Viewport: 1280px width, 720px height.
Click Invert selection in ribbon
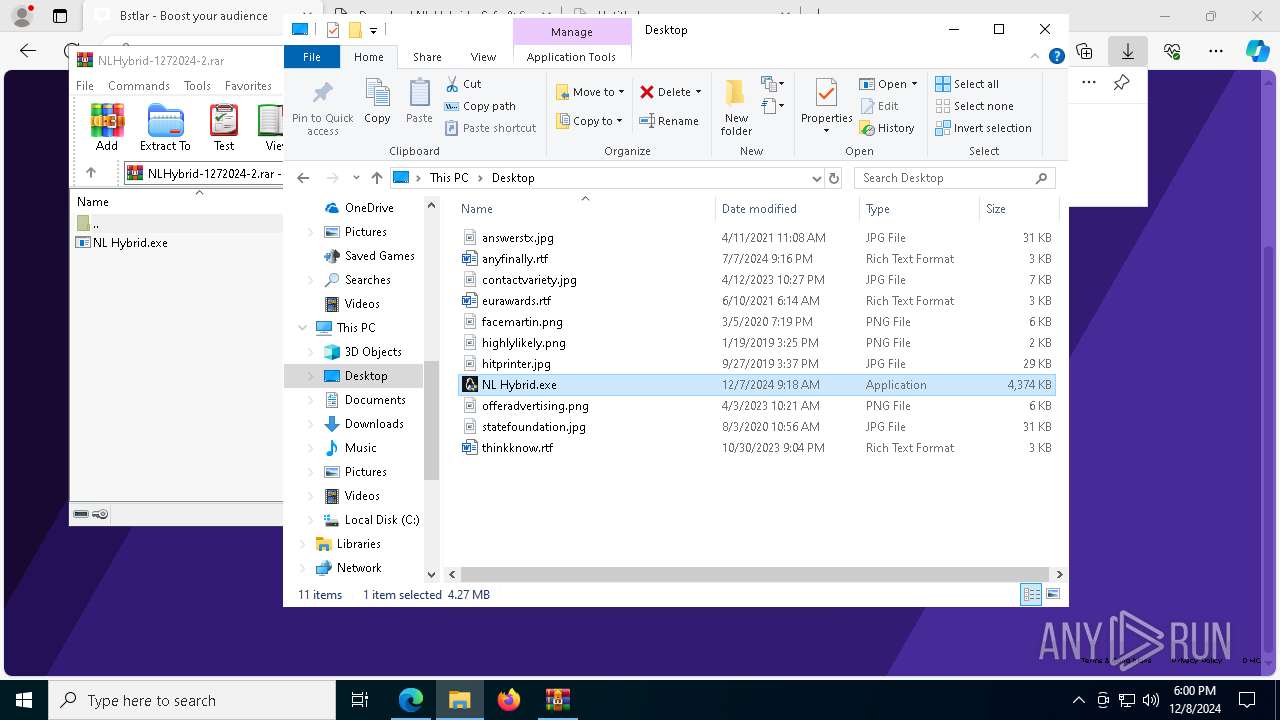coord(983,128)
